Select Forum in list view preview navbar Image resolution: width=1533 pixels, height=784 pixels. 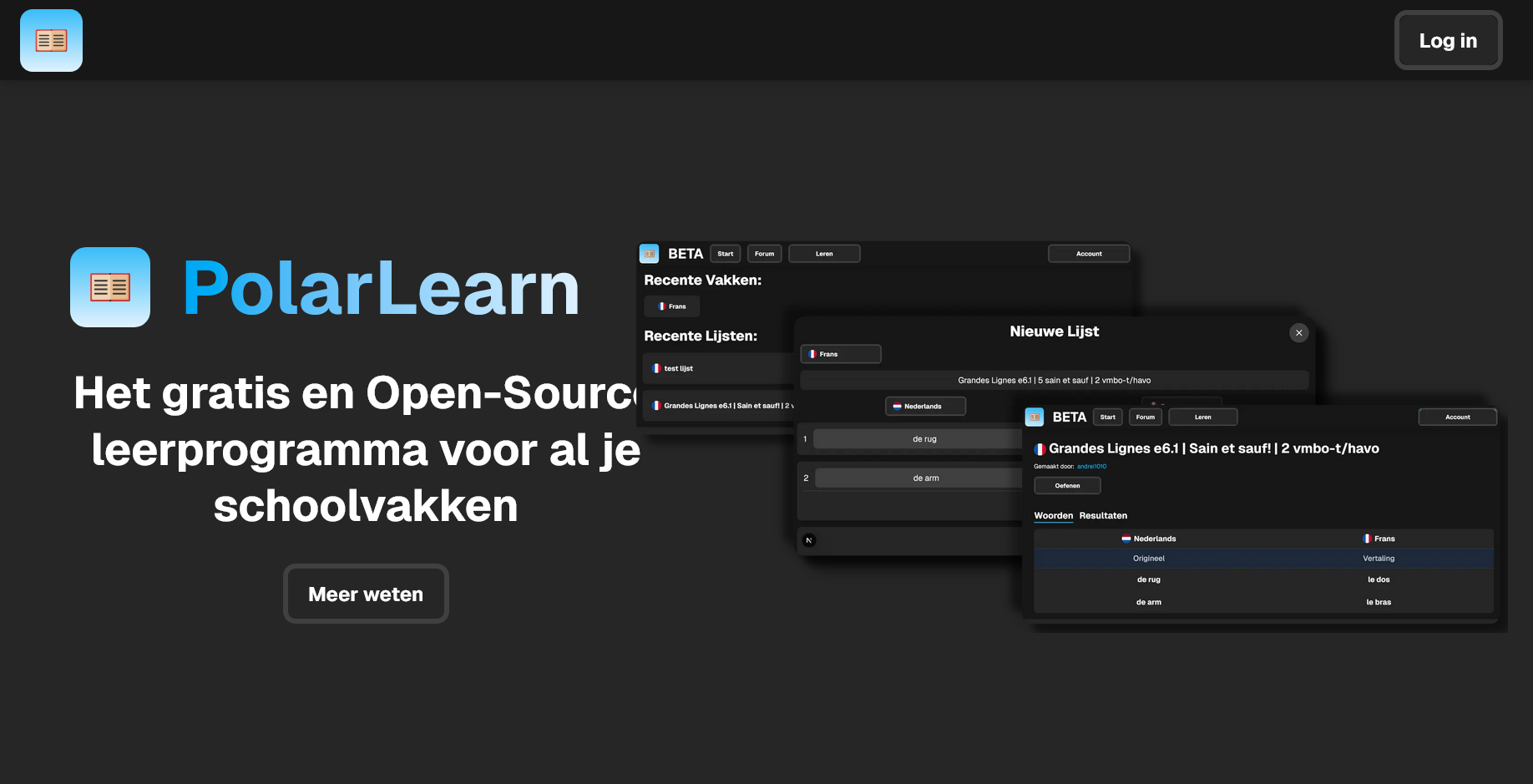(1146, 417)
